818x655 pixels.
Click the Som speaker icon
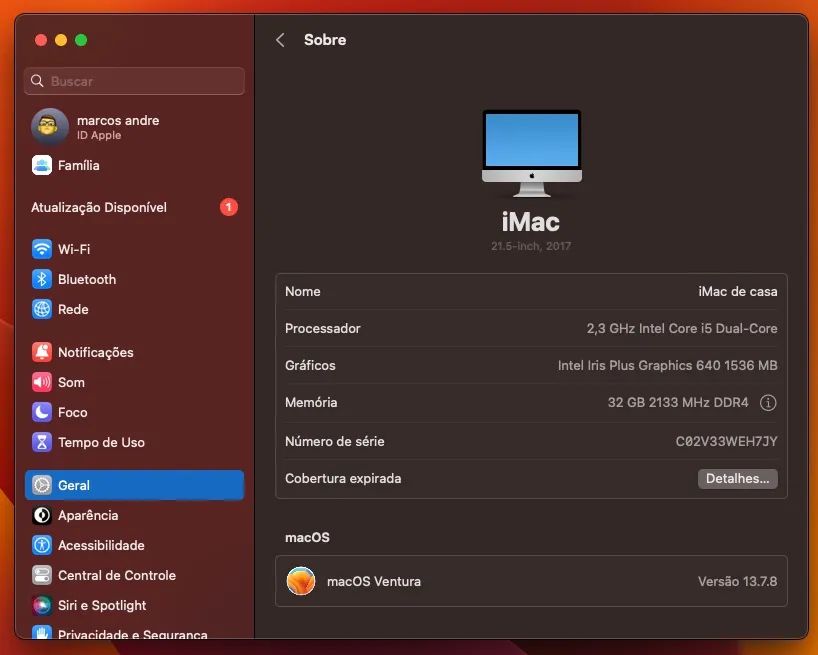pos(42,382)
